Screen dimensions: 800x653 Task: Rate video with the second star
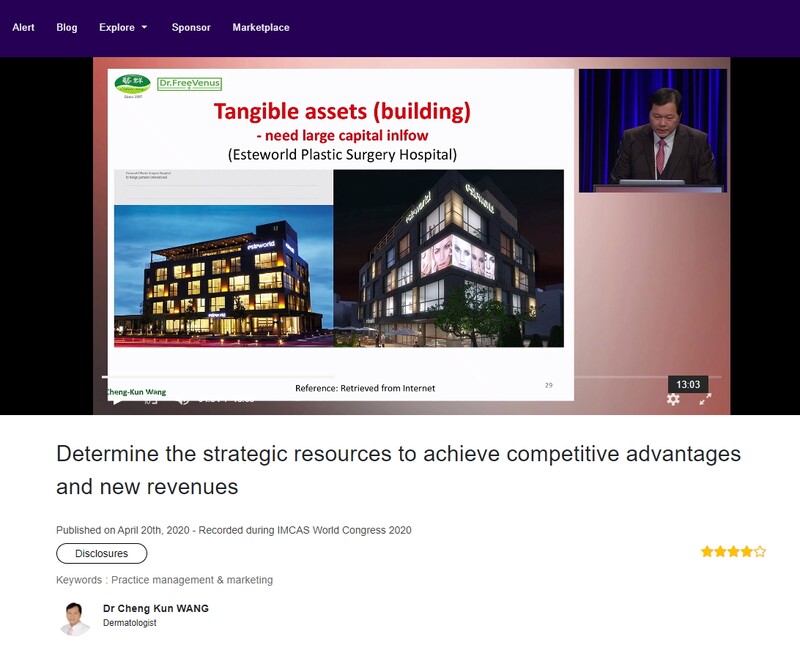coord(720,551)
